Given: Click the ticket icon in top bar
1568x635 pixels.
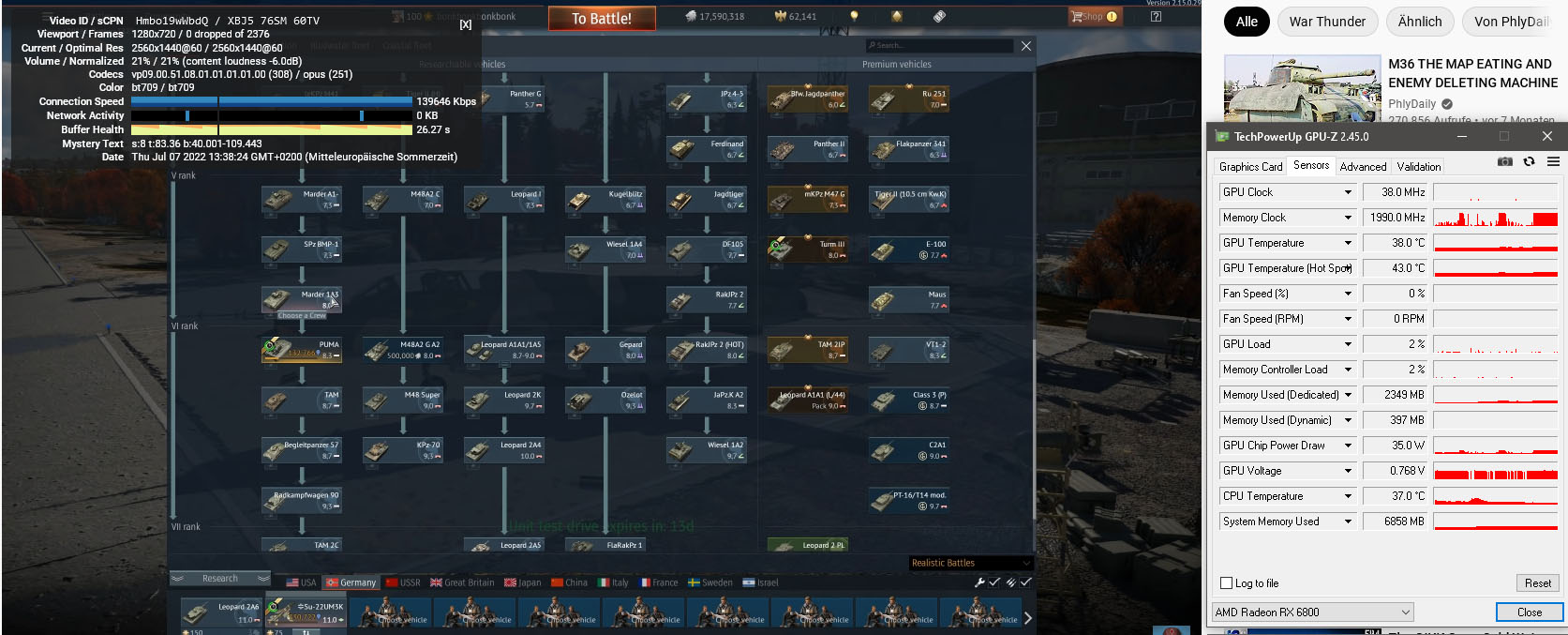Looking at the screenshot, I should click(939, 16).
